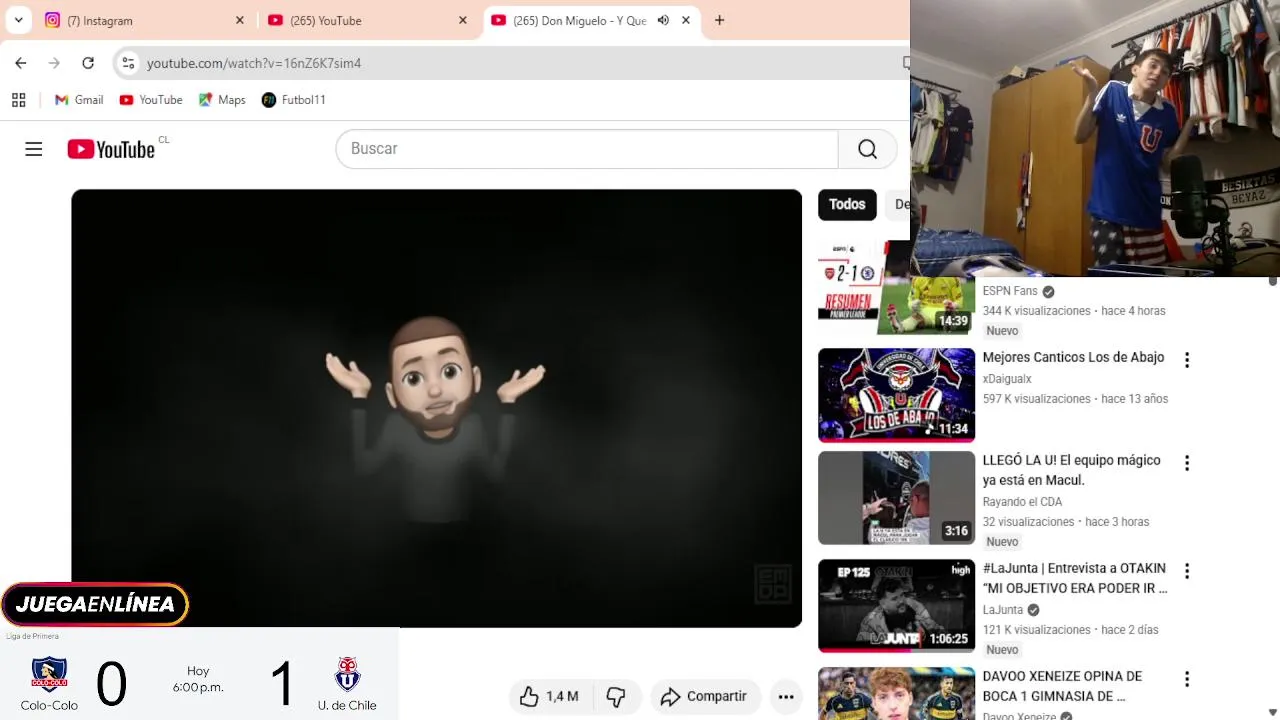Open options for LLEGÓ LA U! video
The width and height of the screenshot is (1280, 720).
point(1187,463)
